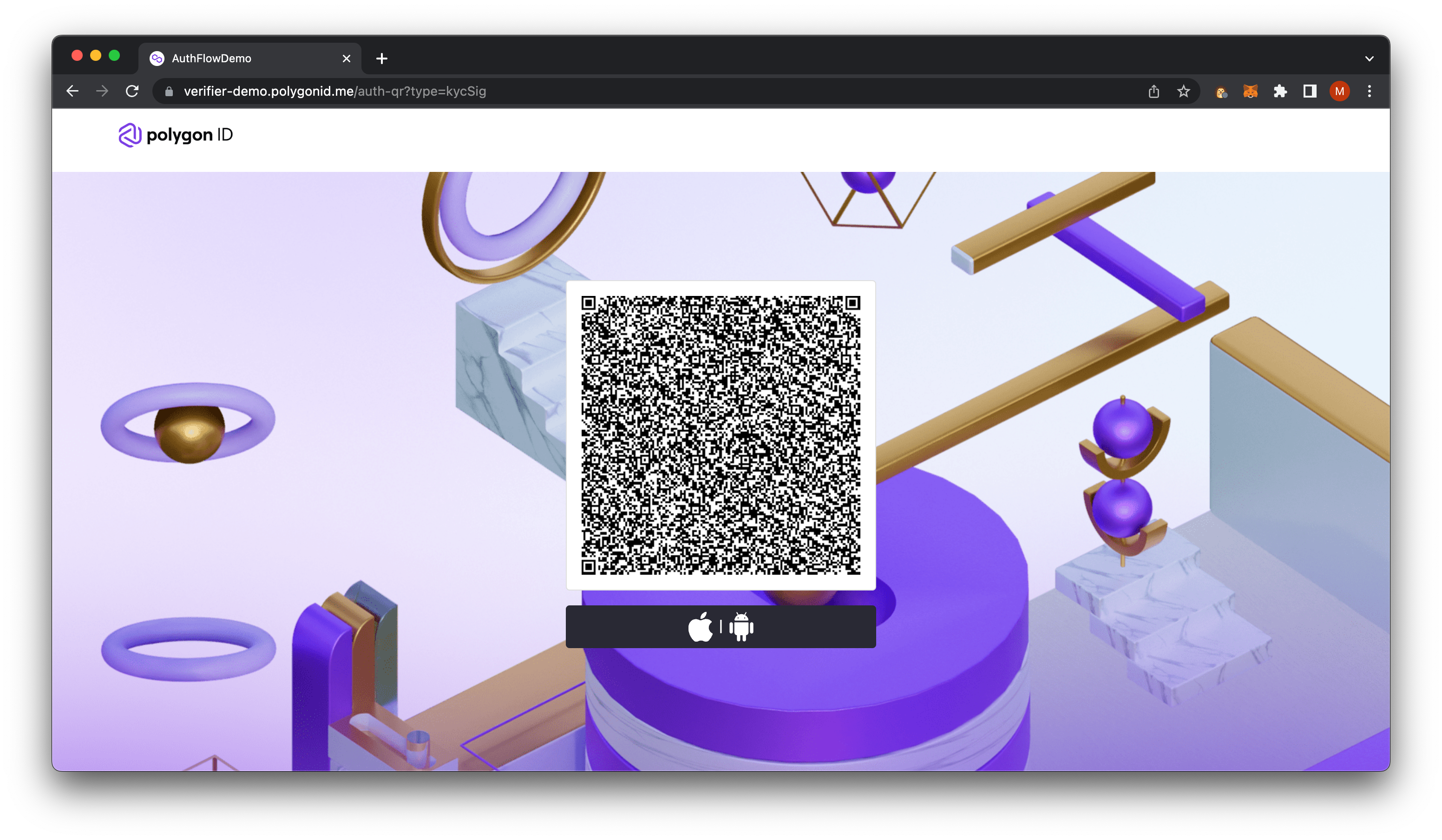1442x840 pixels.
Task: Close the AuthFlowDemo tab
Action: click(346, 59)
